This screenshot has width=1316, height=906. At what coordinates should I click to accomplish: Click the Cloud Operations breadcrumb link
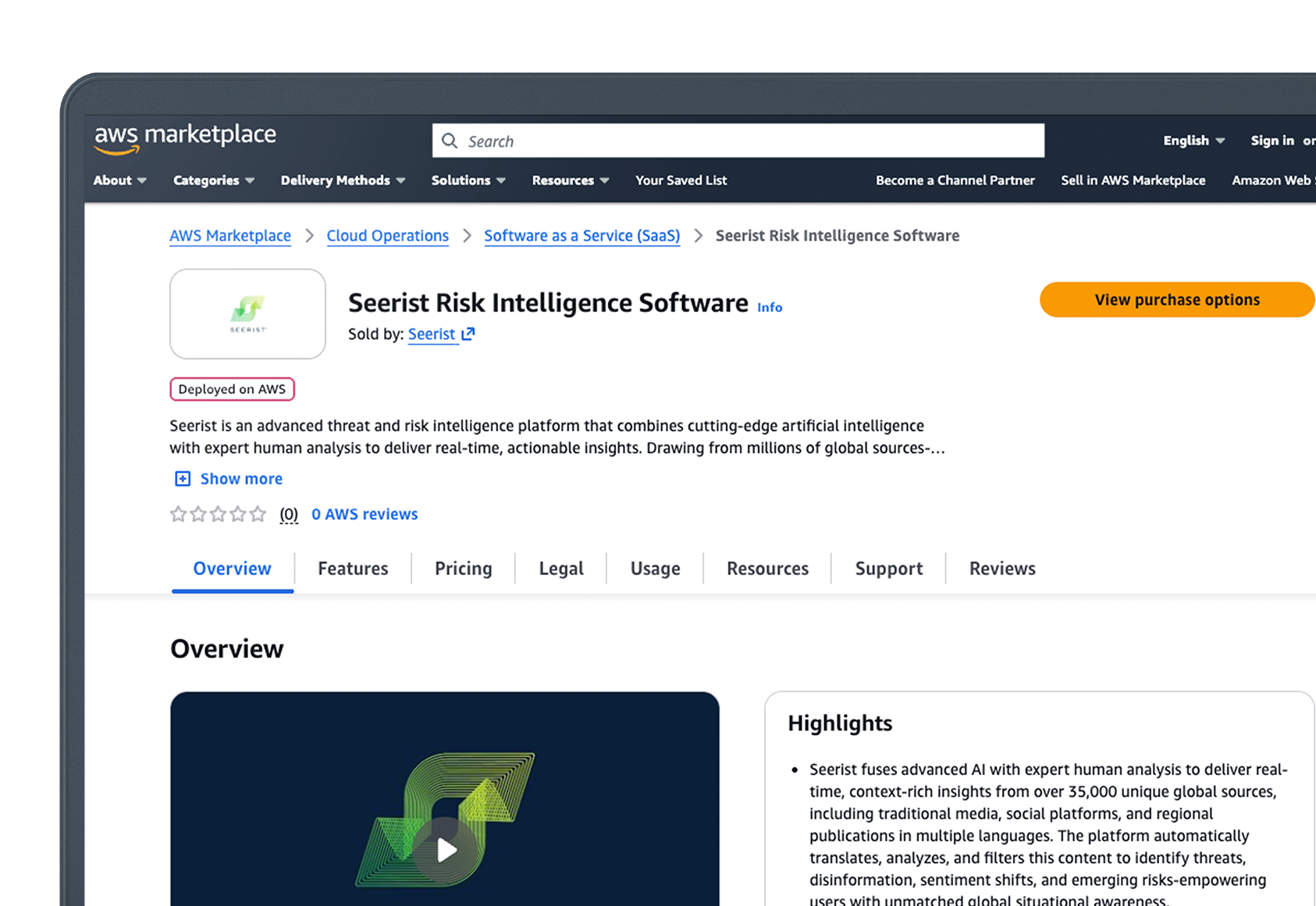click(x=387, y=236)
